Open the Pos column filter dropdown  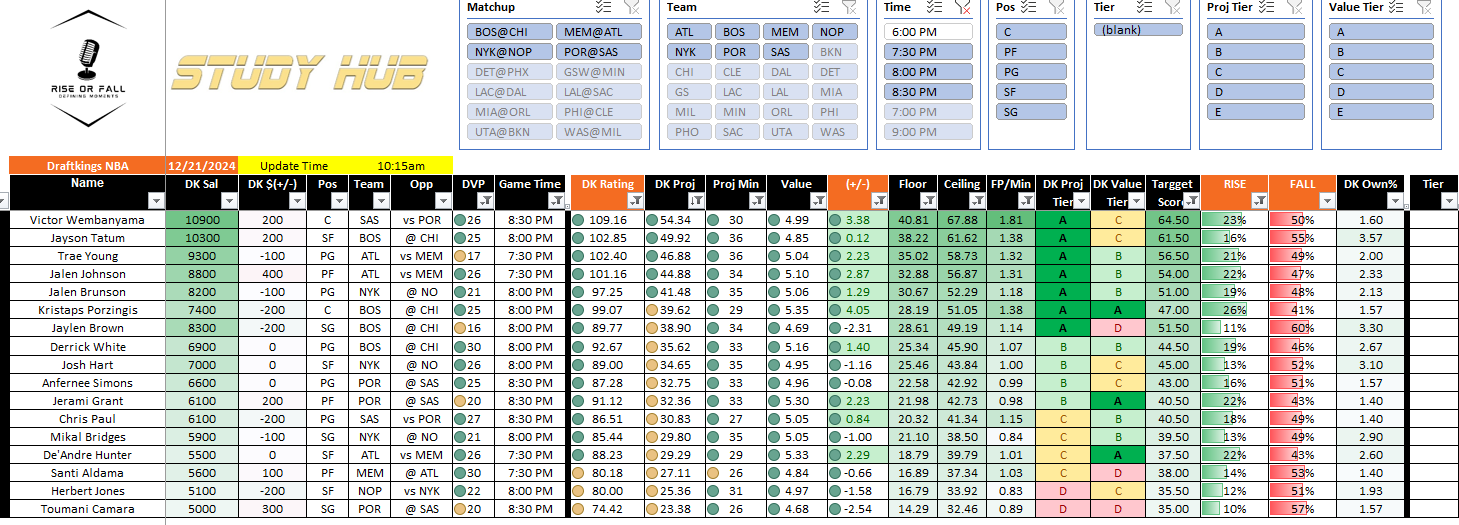(338, 201)
